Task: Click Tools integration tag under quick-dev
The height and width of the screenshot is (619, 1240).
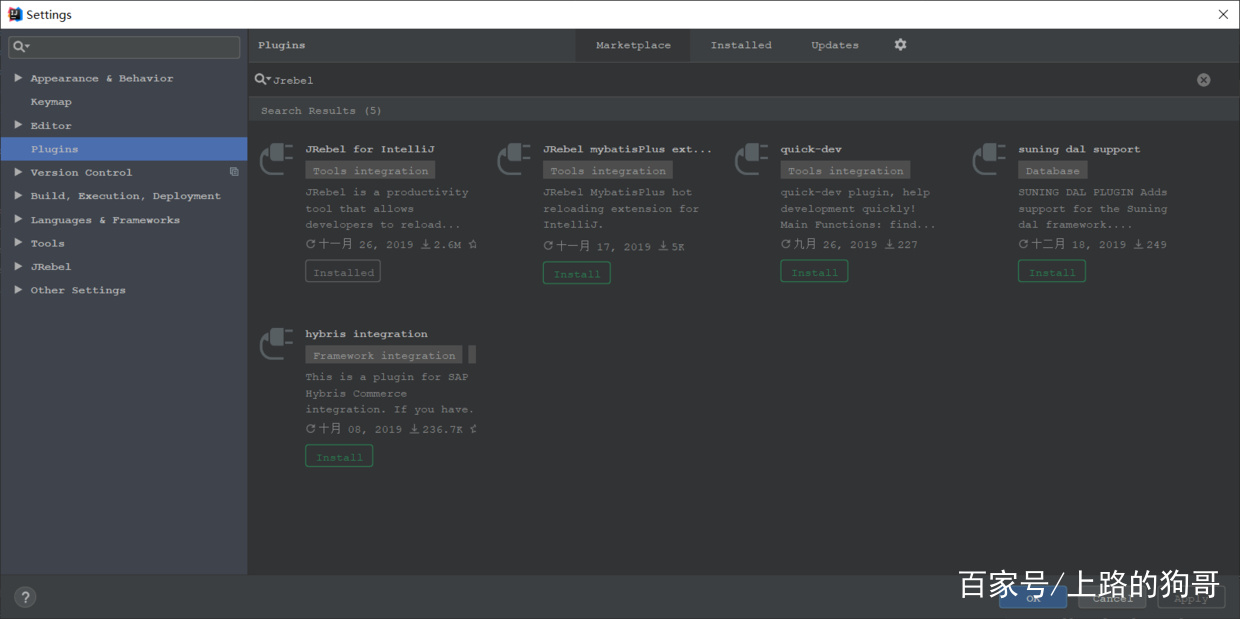Action: [x=845, y=171]
